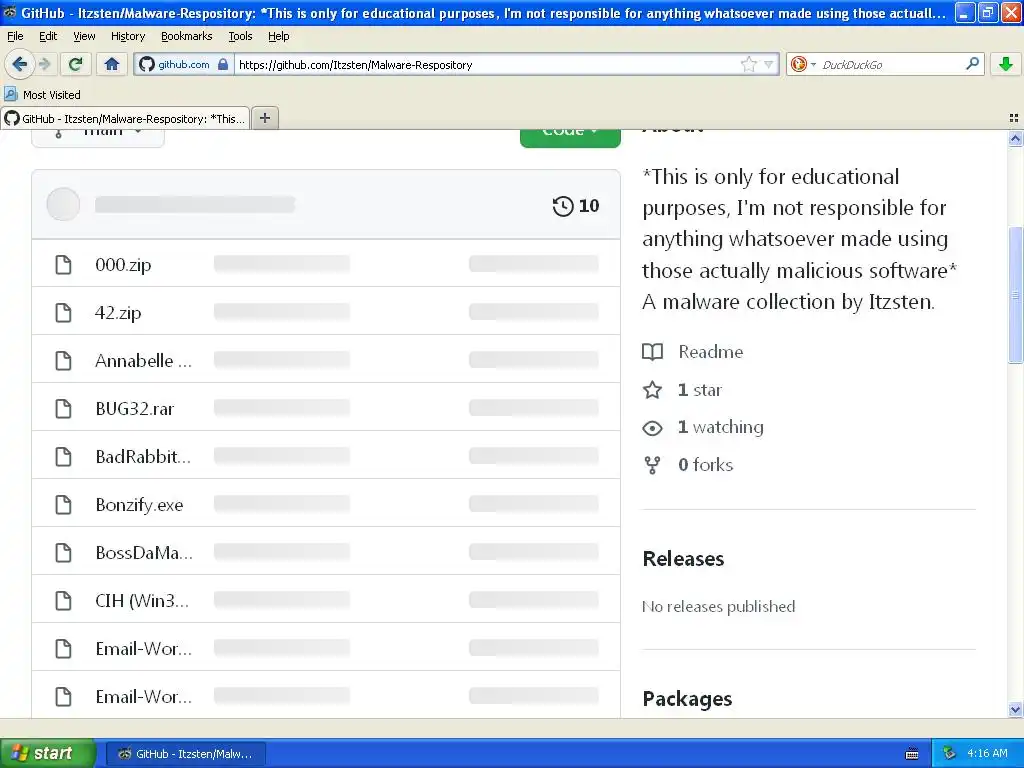The width and height of the screenshot is (1024, 768).
Task: Go back with the back arrow button
Action: [x=19, y=64]
